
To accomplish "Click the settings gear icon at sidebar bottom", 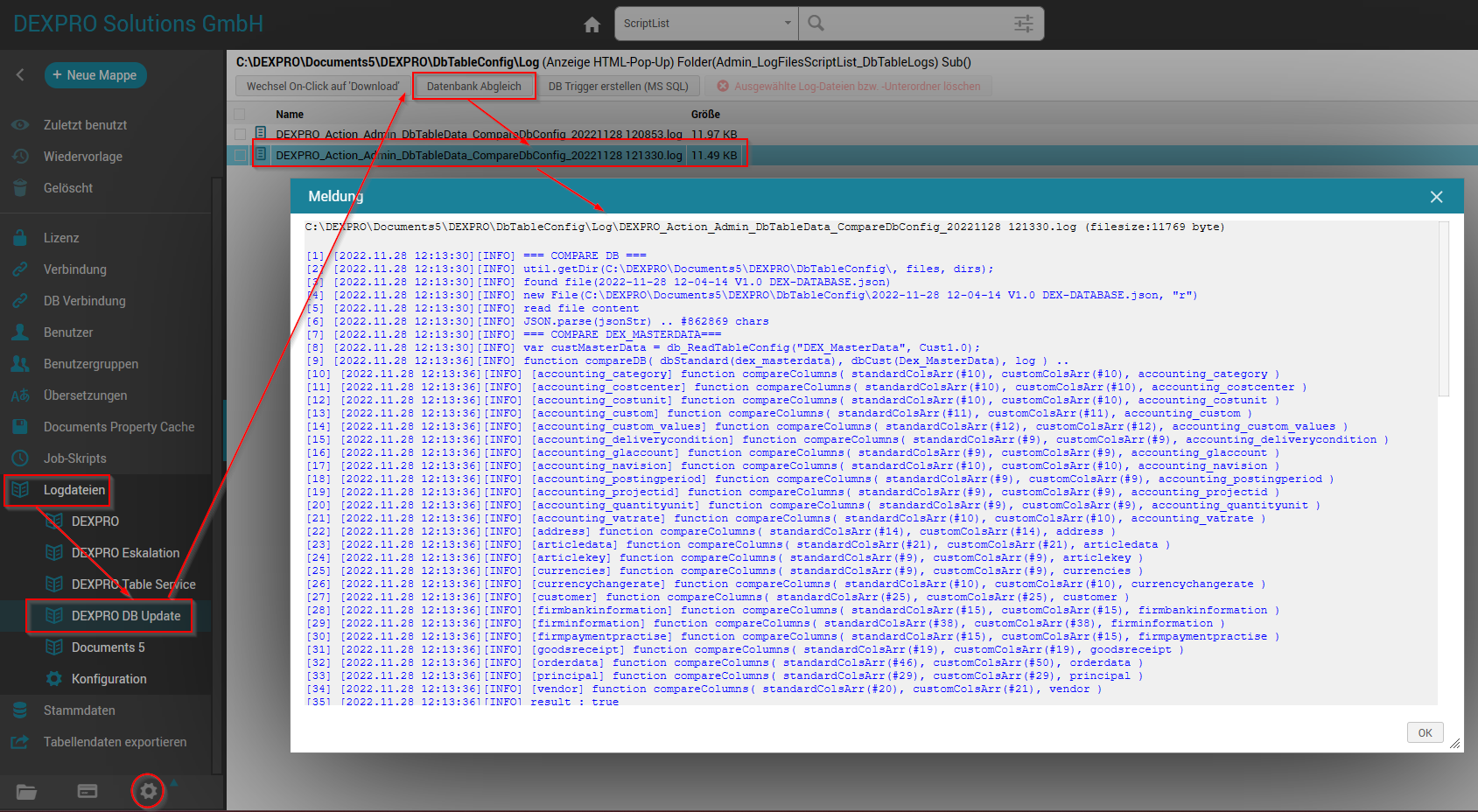I will pyautogui.click(x=149, y=791).
